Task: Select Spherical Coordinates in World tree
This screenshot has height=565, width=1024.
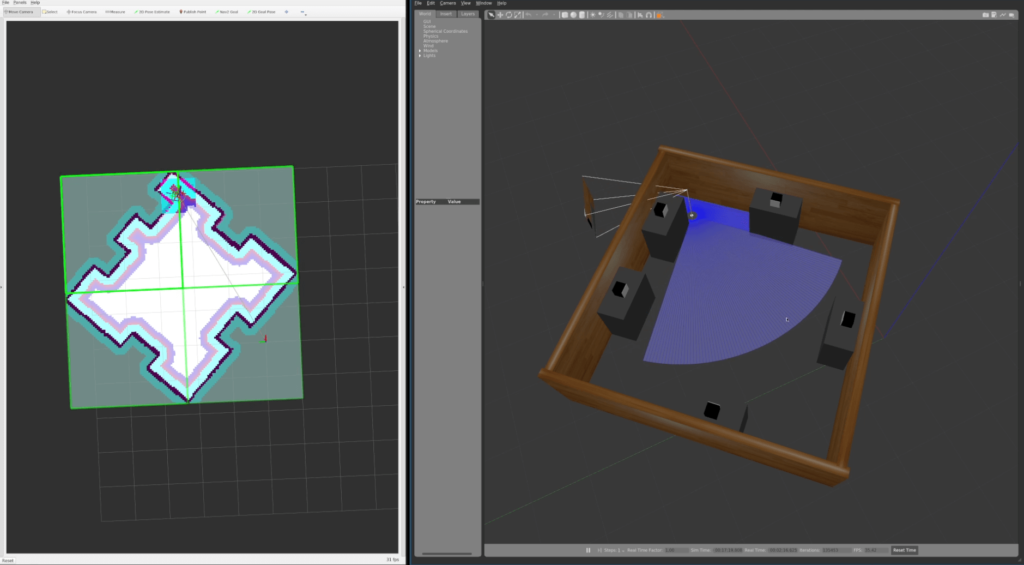Action: pos(445,31)
